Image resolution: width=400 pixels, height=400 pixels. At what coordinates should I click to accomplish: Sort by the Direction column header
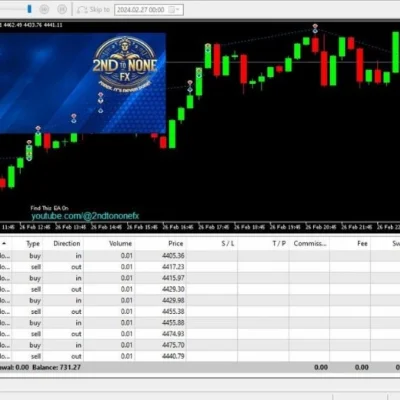click(67, 243)
